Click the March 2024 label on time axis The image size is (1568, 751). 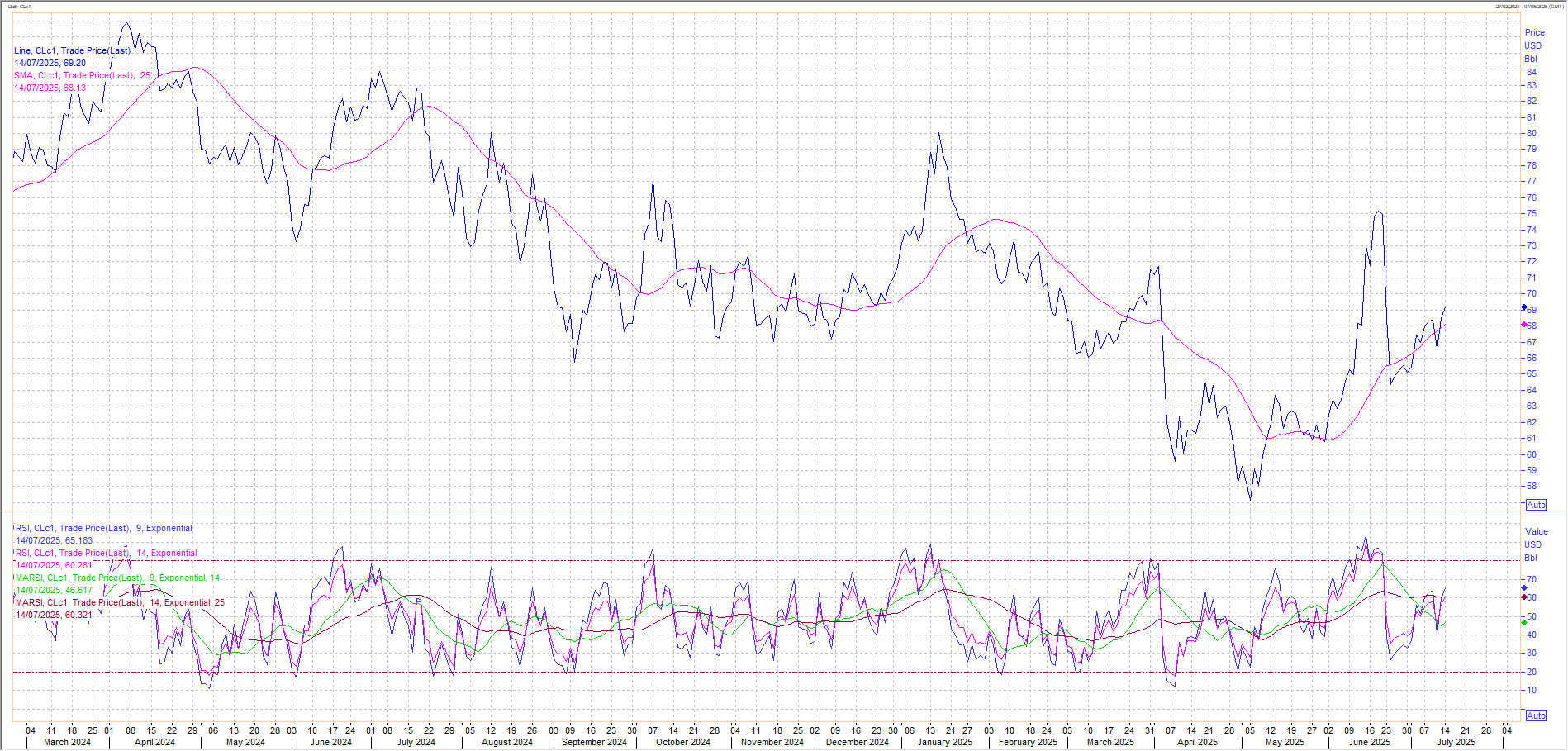[67, 742]
